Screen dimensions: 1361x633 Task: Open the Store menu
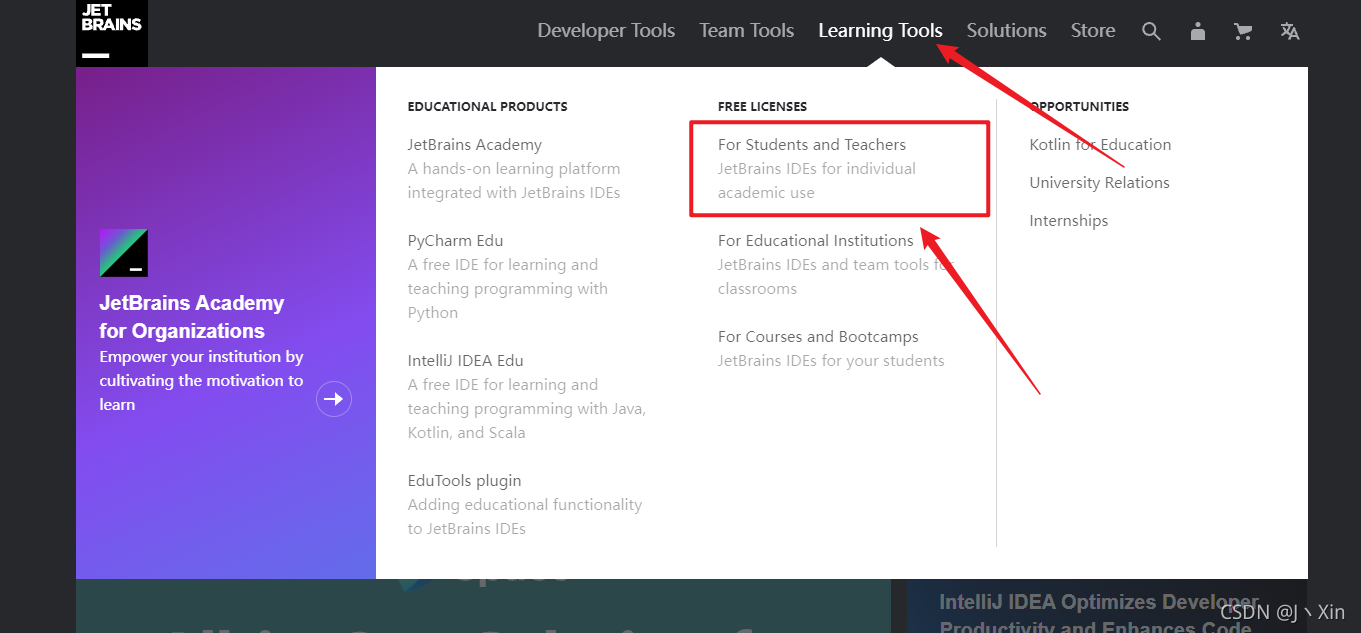coord(1093,31)
